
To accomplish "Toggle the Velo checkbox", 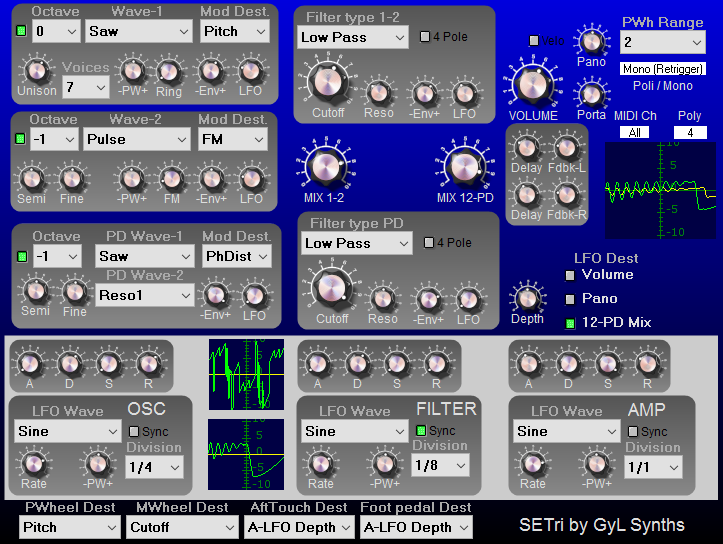I will tap(535, 41).
